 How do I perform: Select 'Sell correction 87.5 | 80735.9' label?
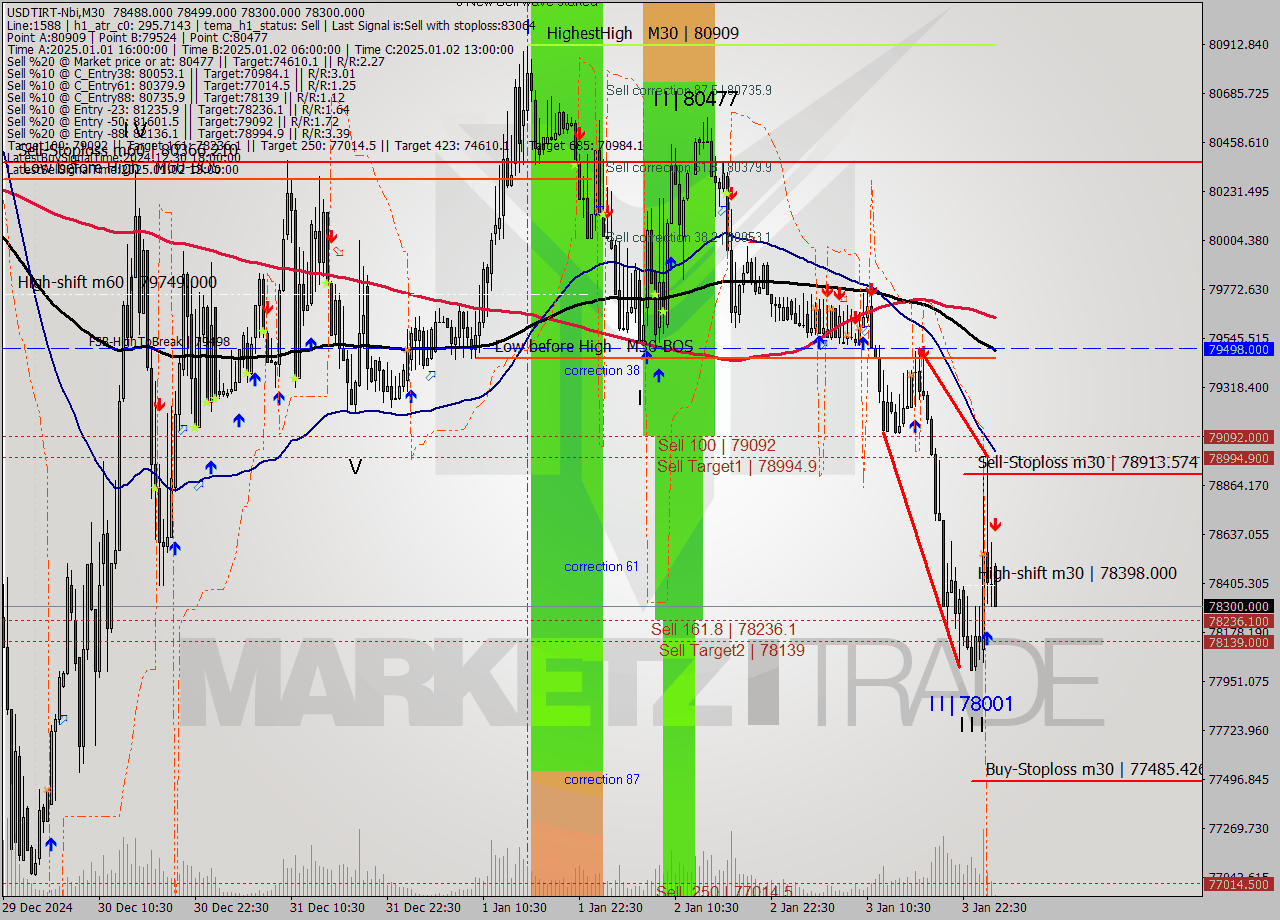coord(689,90)
